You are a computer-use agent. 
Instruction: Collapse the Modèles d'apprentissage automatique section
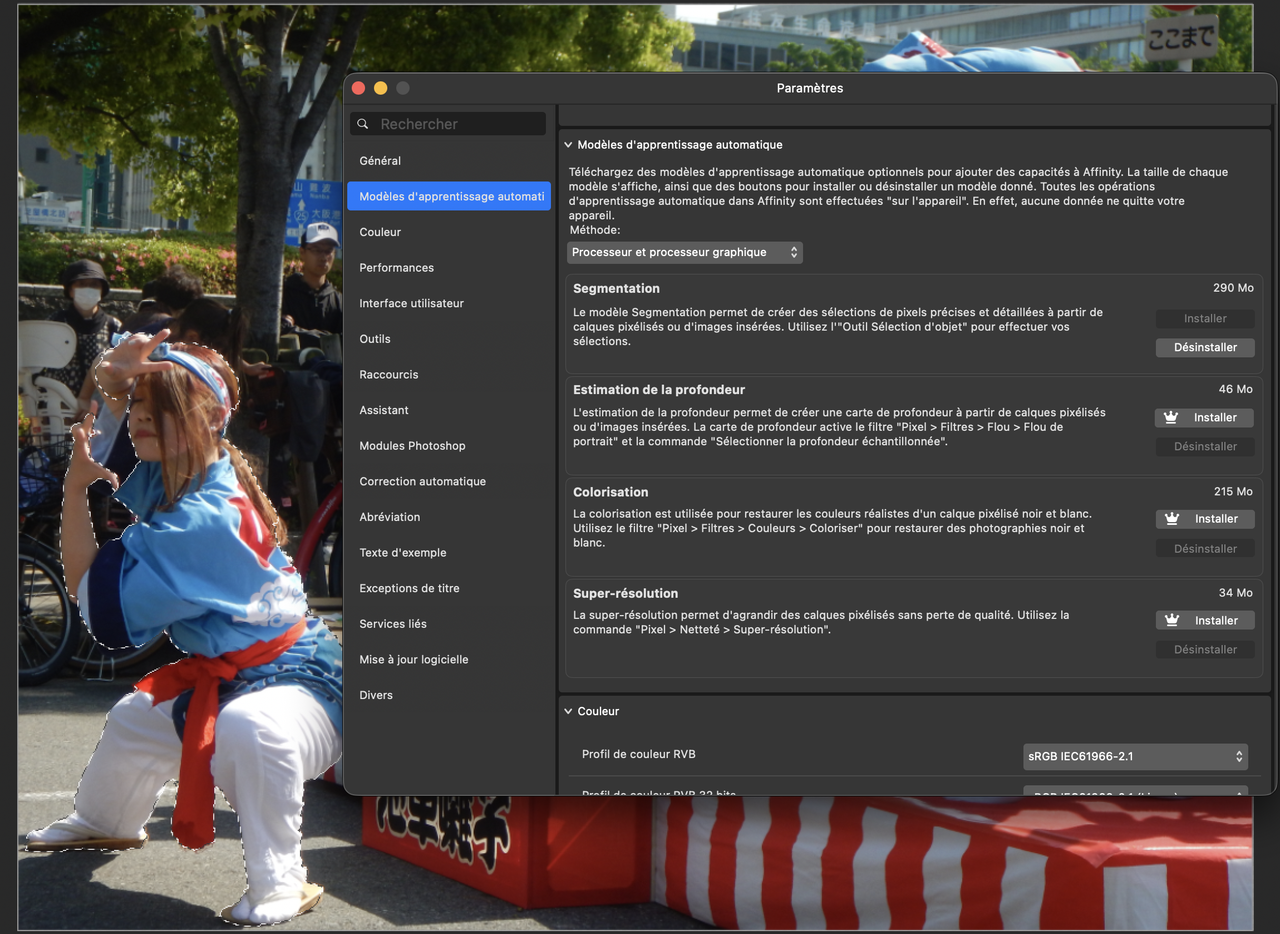(x=568, y=144)
